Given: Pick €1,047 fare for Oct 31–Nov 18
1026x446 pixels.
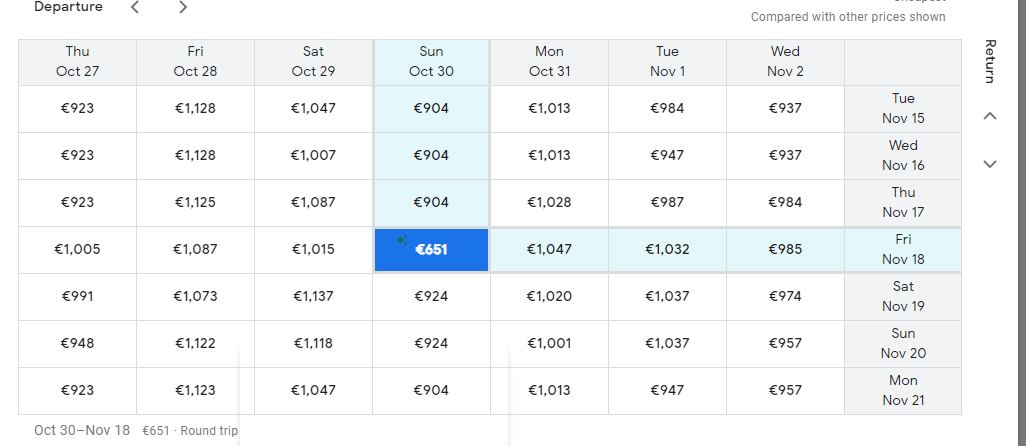Looking at the screenshot, I should 549,249.
